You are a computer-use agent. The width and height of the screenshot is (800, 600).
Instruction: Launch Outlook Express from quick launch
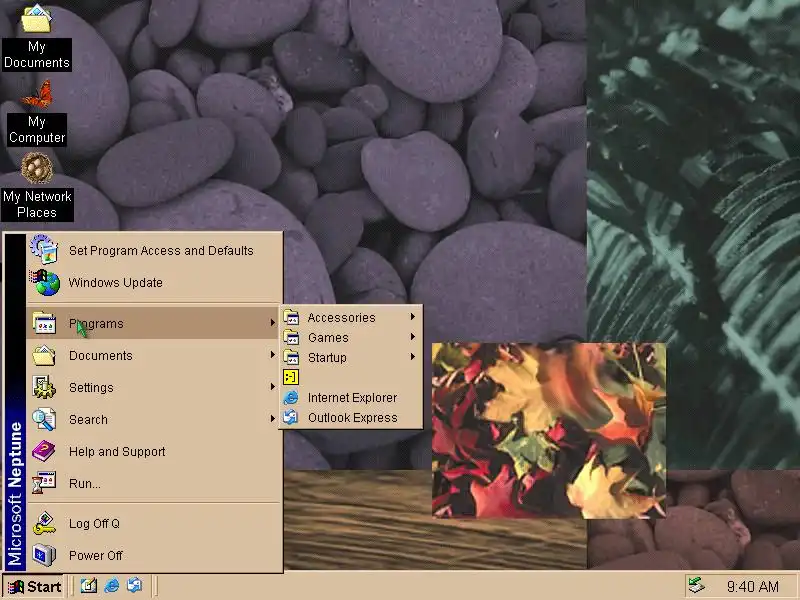point(135,586)
